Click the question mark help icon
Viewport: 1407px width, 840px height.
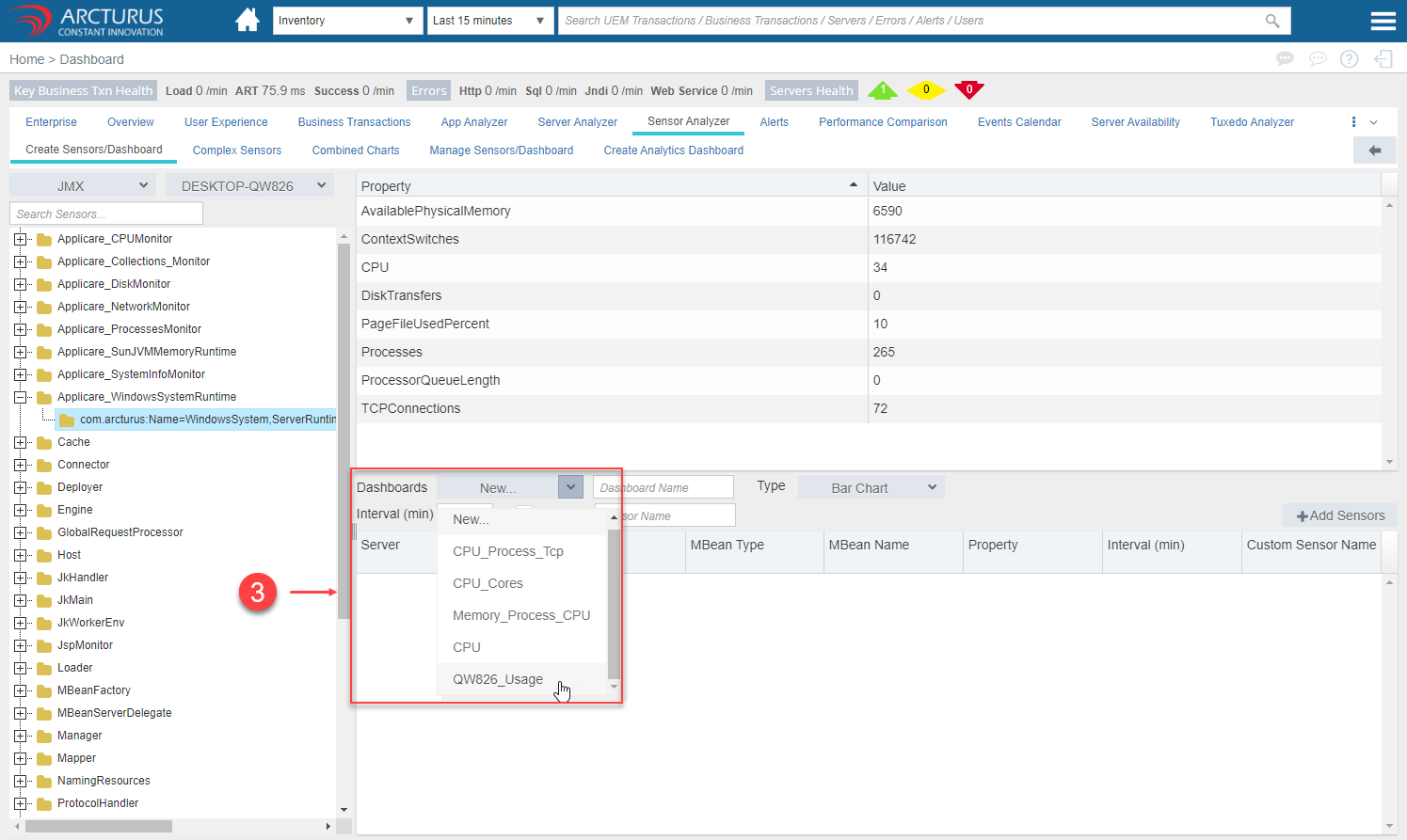1349,59
